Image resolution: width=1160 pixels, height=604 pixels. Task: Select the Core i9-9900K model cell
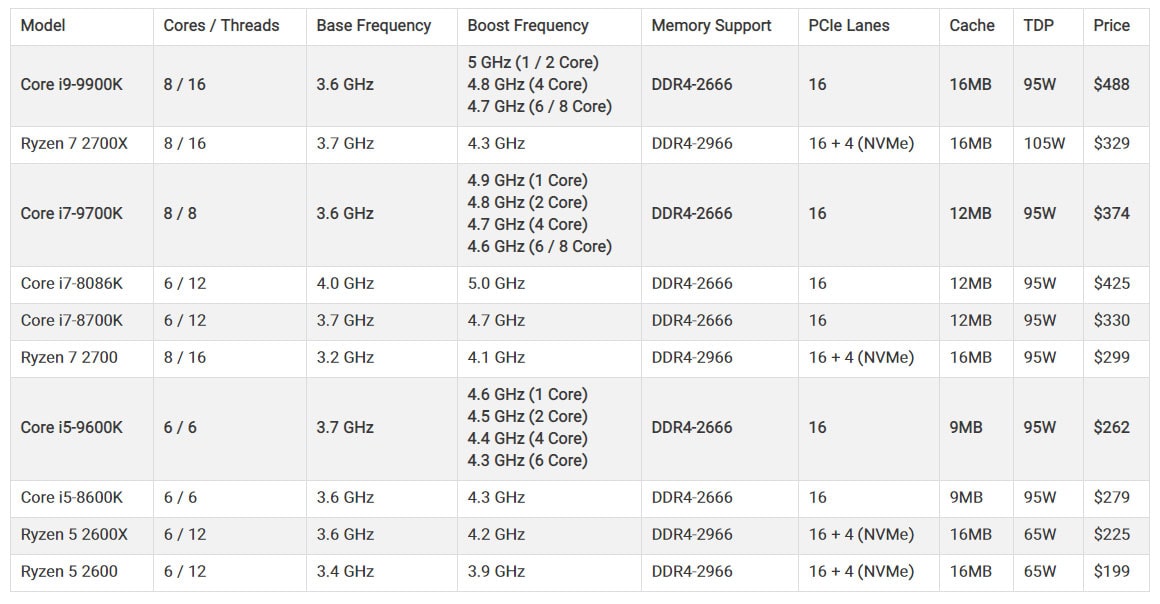[x=72, y=84]
